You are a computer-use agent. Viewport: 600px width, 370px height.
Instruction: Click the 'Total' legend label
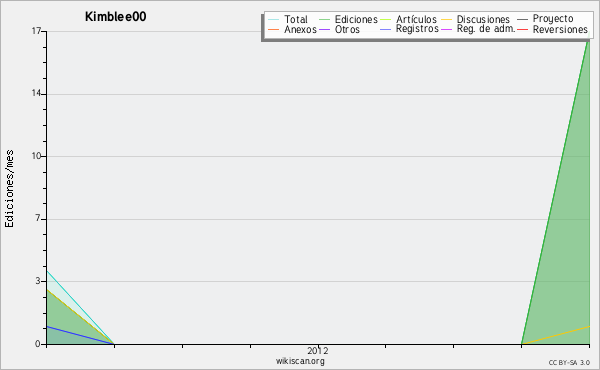296,19
